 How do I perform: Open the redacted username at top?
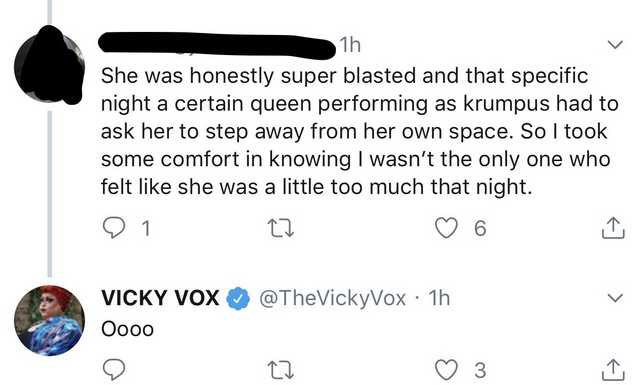216,46
